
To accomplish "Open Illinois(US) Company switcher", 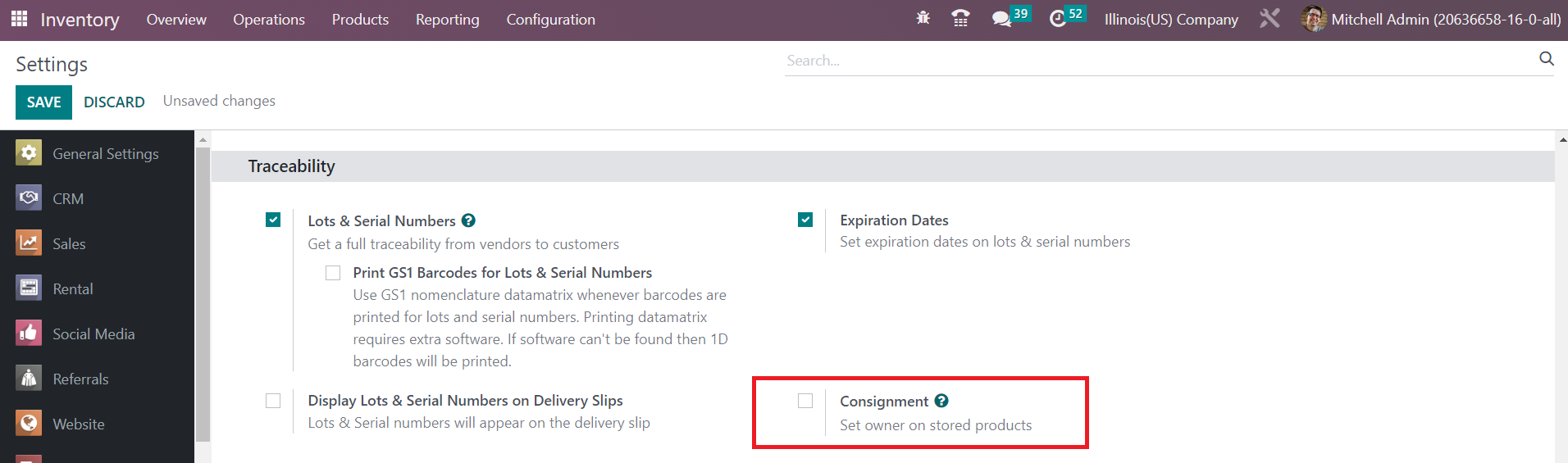I will pyautogui.click(x=1170, y=20).
